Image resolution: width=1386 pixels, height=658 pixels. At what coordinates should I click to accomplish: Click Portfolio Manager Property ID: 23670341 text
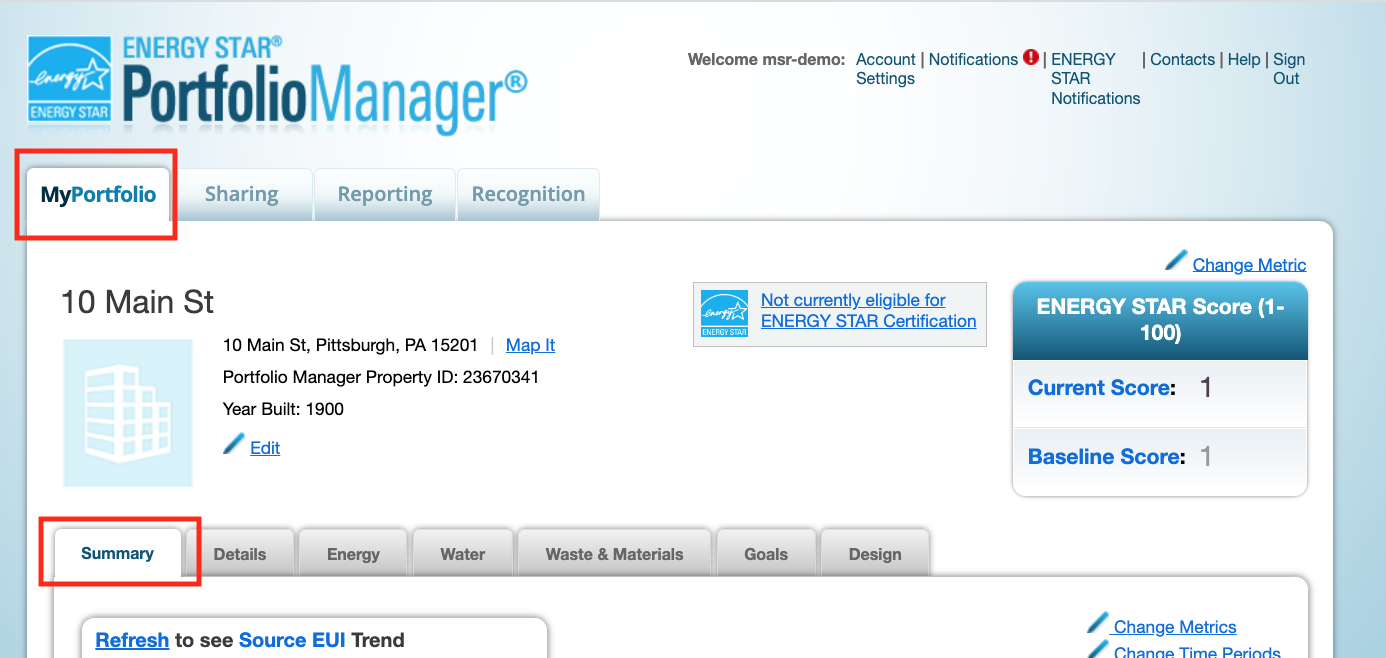[381, 377]
